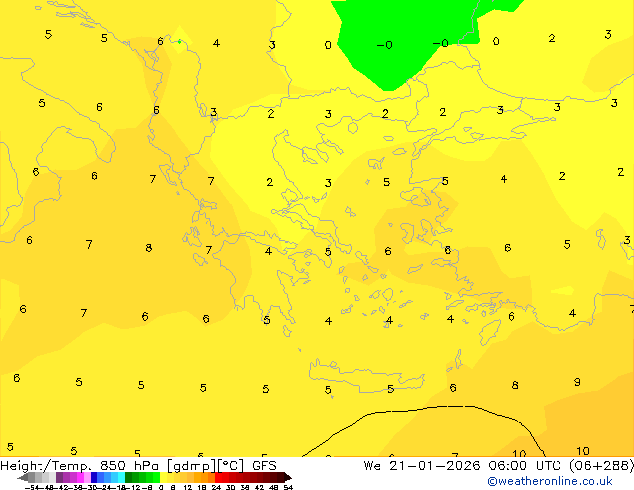Select the 'We 21-01-2026 06:00 UTC' date text
Image resolution: width=634 pixels, height=490 pixels.
tap(464, 466)
